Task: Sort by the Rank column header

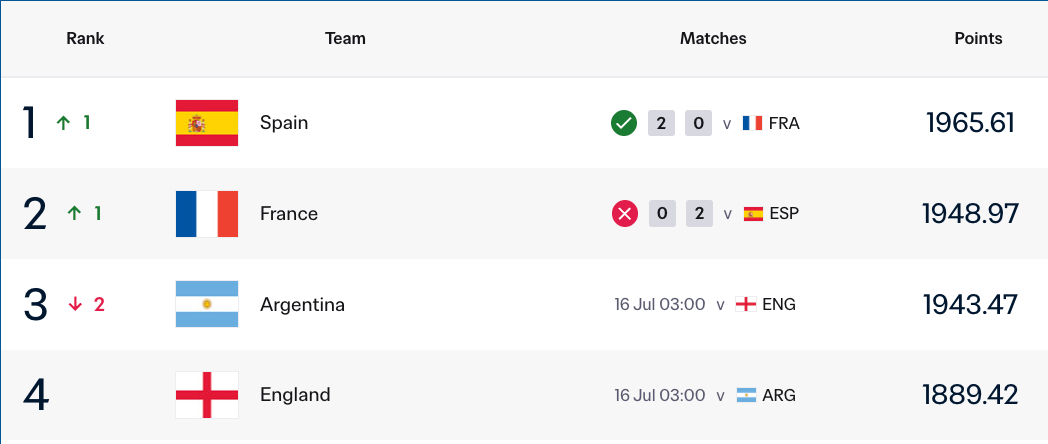Action: click(86, 39)
